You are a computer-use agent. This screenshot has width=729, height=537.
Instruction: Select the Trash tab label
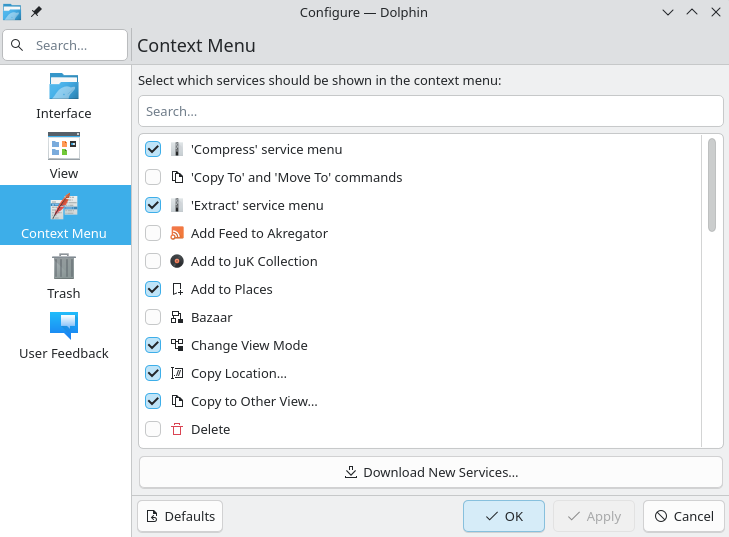(64, 293)
